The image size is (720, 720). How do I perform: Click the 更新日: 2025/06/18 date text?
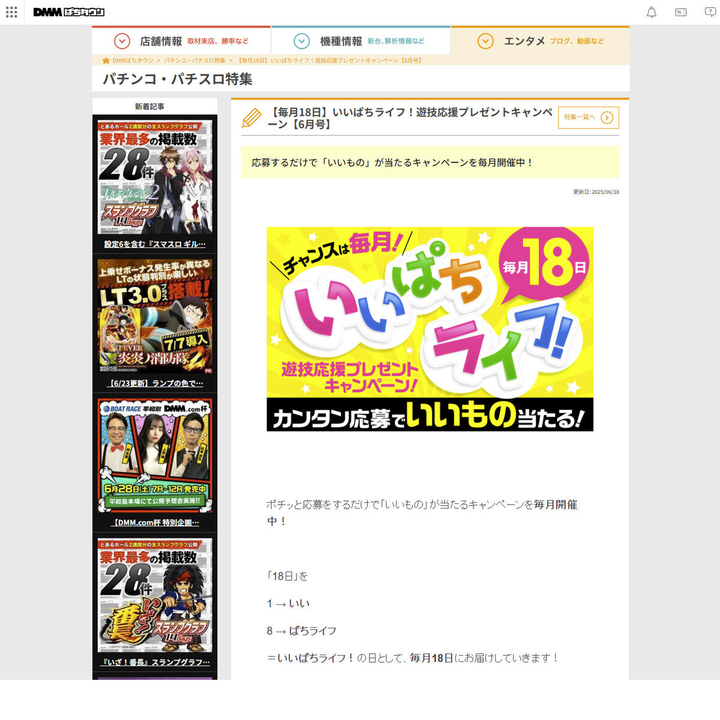click(596, 192)
